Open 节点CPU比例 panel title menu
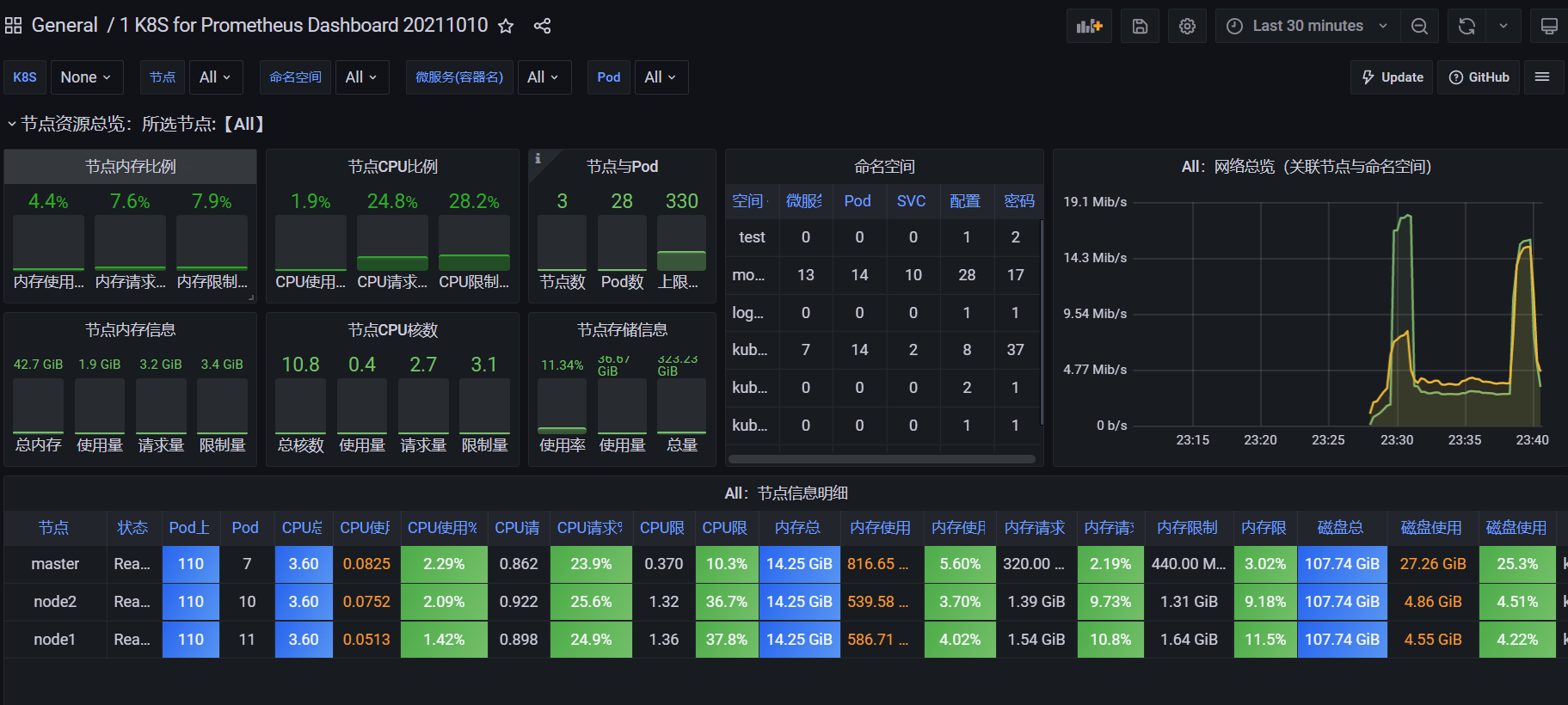Screen dimensions: 1568x705 (x=393, y=167)
